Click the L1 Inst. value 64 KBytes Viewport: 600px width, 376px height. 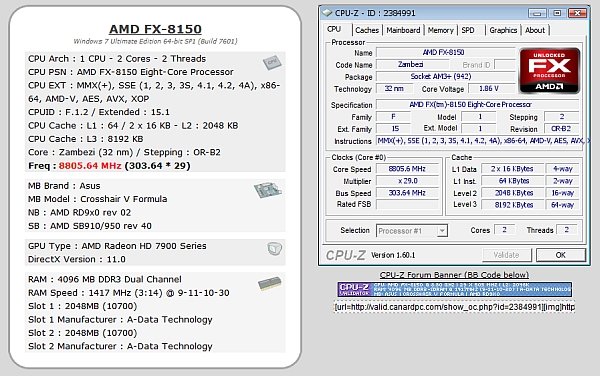[512, 181]
